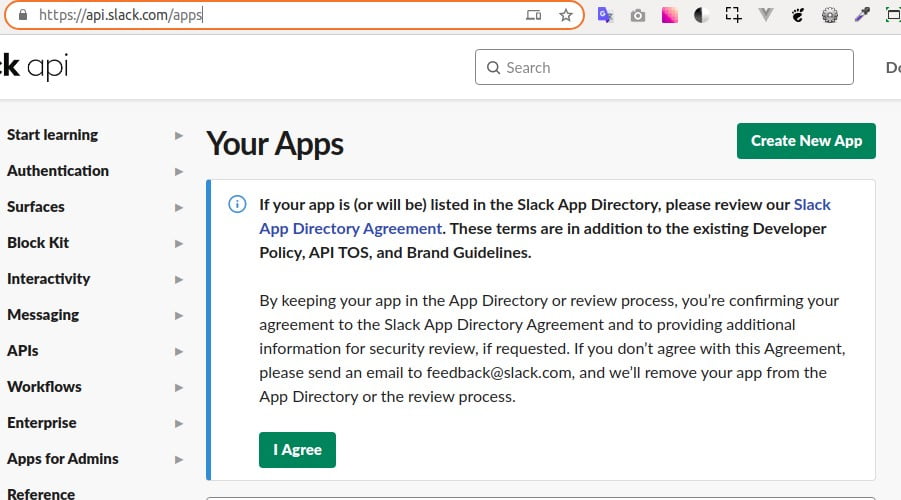
Task: Click the camera screenshot extension icon
Action: tap(637, 16)
